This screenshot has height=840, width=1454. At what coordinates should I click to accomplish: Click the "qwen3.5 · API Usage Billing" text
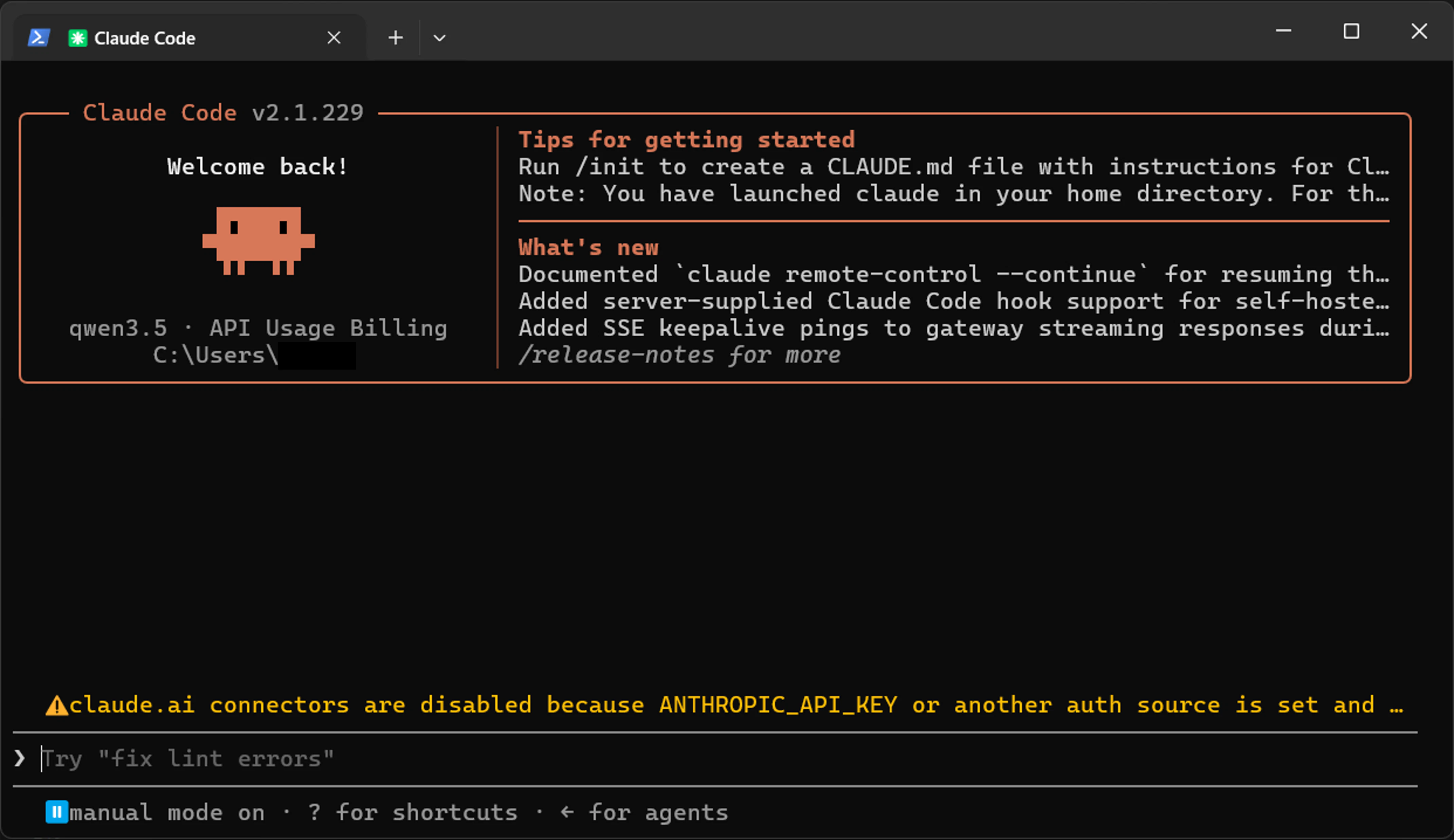click(x=258, y=328)
